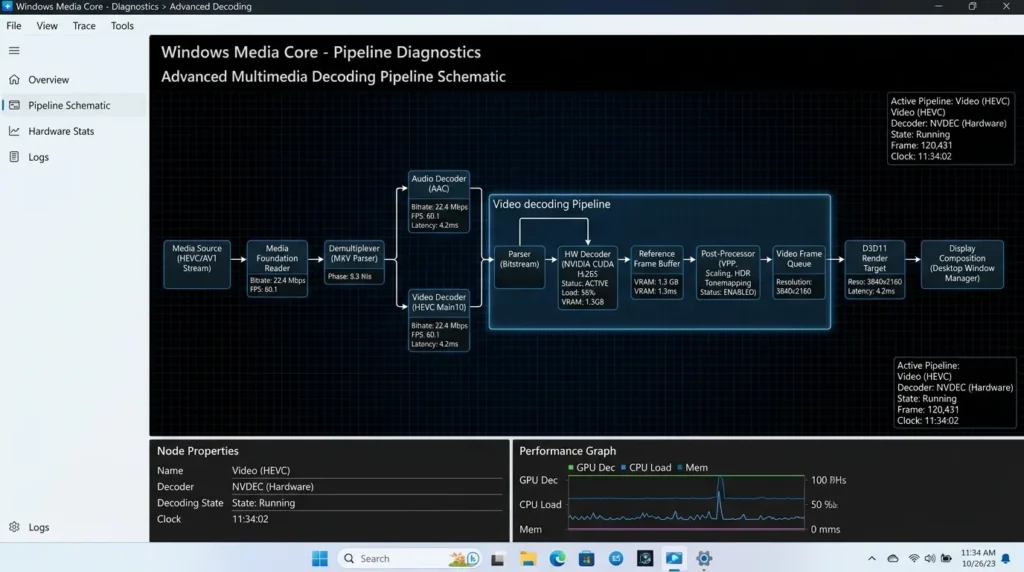Click the Performance Graph panel header

(568, 451)
